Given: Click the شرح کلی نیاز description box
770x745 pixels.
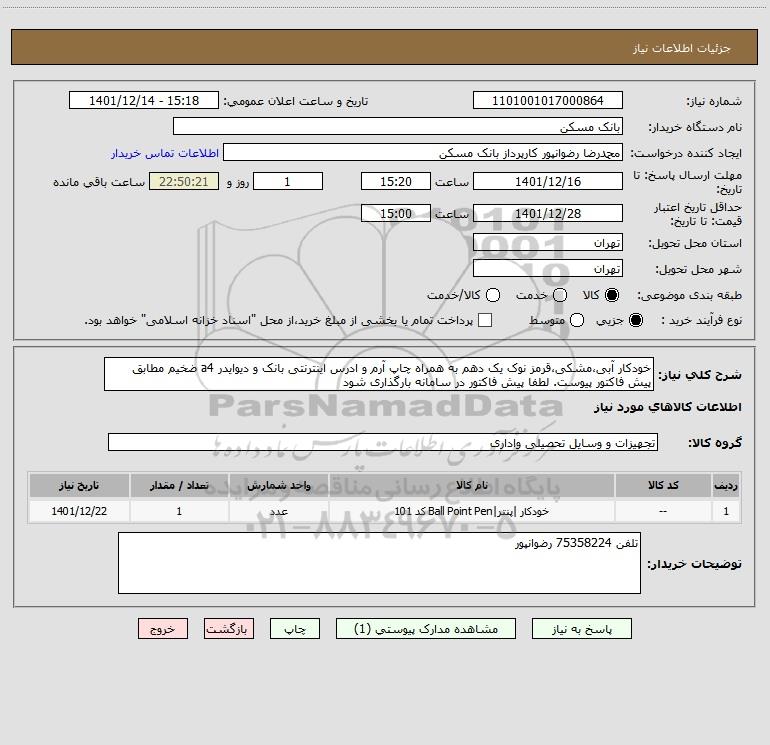Looking at the screenshot, I should (379, 375).
